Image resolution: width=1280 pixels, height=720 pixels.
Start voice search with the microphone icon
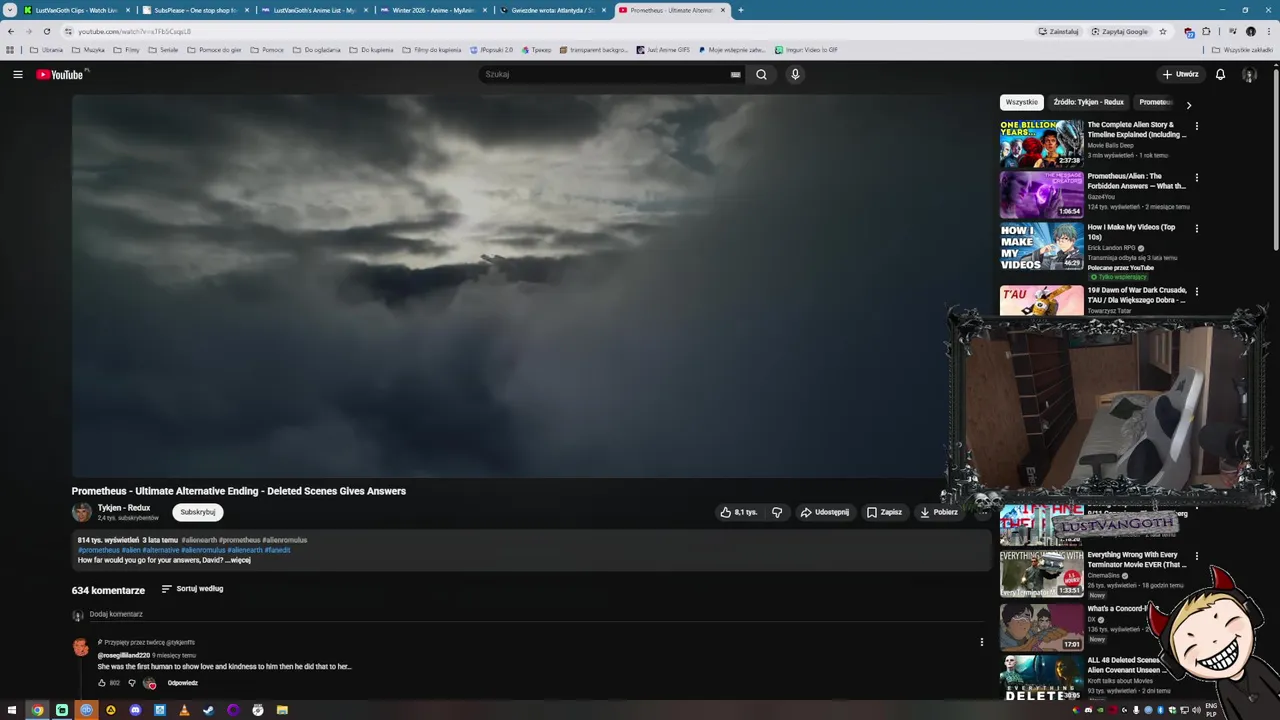[x=795, y=74]
